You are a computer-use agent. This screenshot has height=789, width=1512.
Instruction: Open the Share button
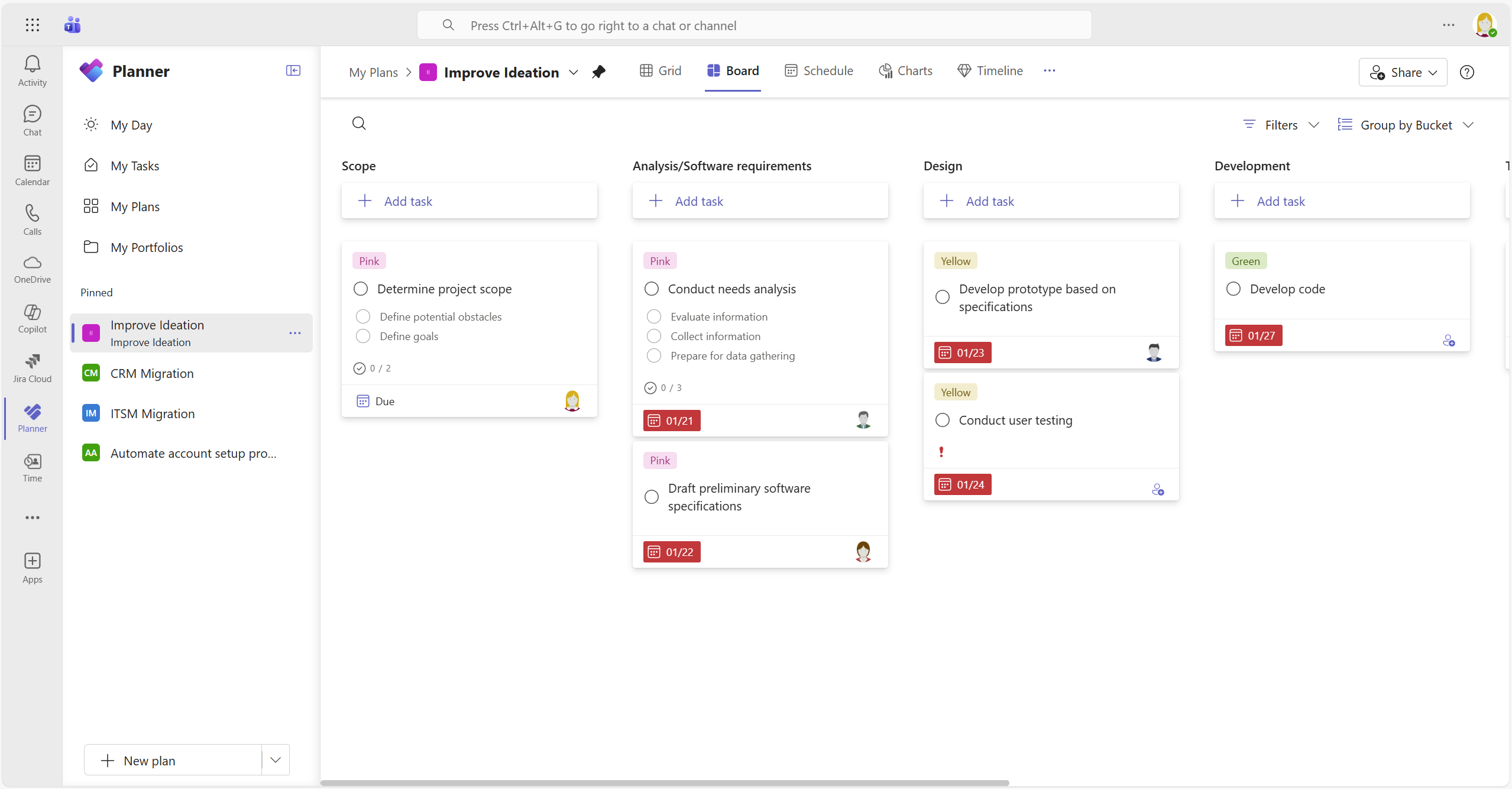[1402, 72]
